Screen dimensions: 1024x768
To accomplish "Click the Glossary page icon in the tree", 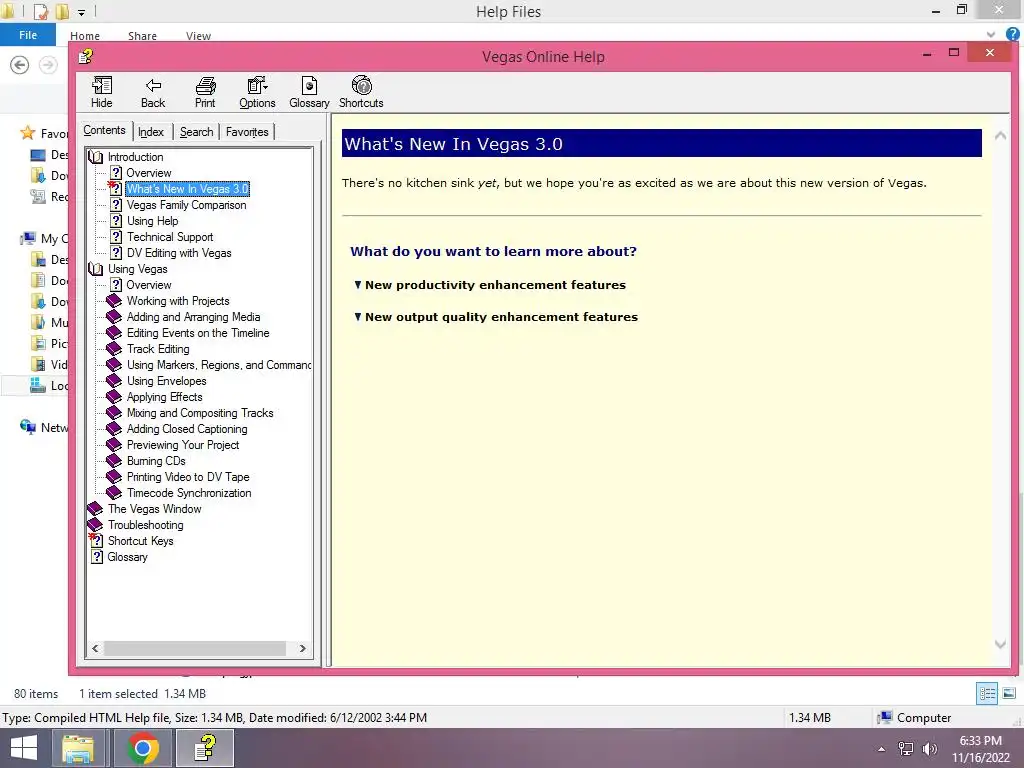I will tap(97, 557).
